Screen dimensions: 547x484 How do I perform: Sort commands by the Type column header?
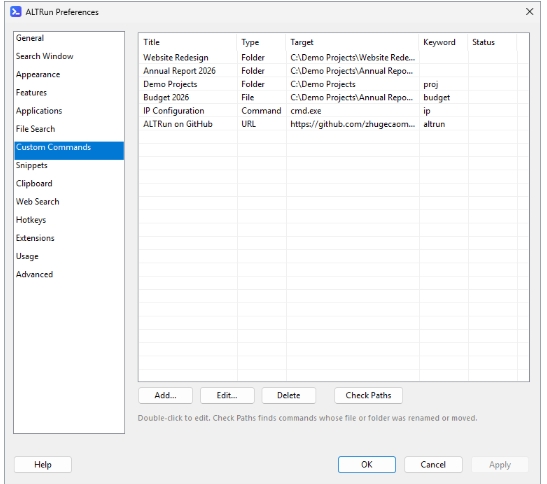click(x=262, y=42)
